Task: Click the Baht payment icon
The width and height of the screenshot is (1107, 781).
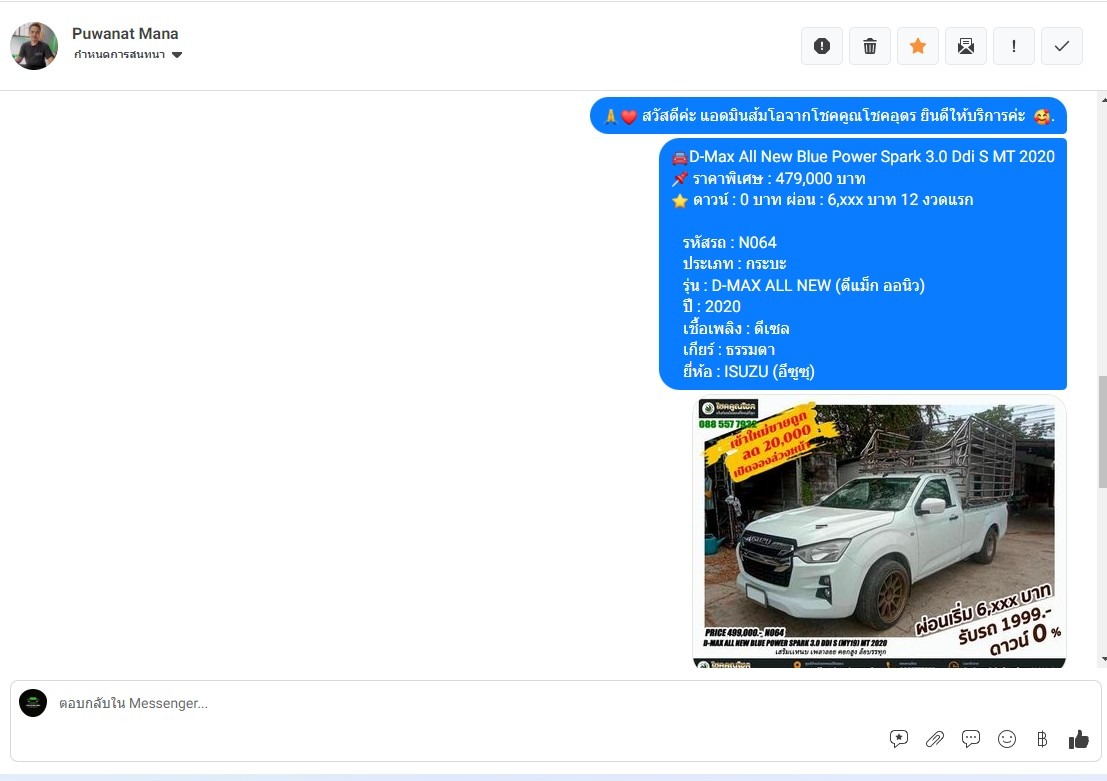Action: (x=1042, y=739)
